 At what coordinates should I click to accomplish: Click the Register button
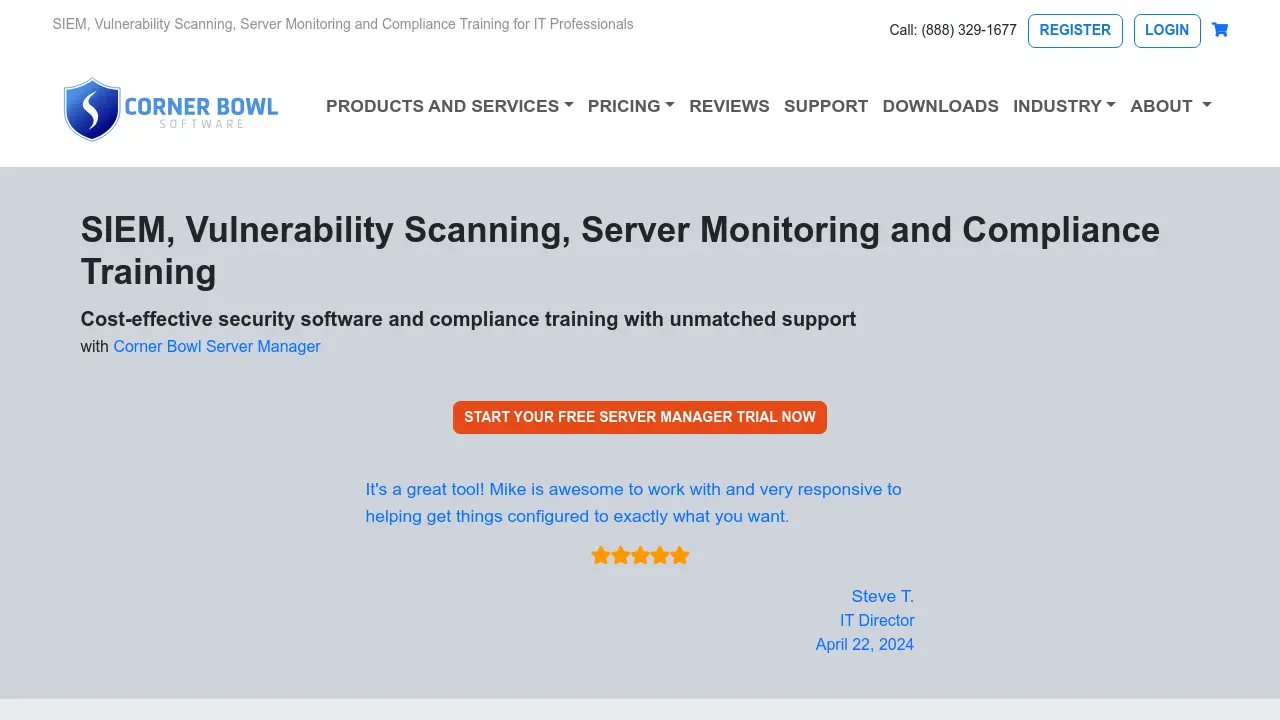coord(1075,30)
